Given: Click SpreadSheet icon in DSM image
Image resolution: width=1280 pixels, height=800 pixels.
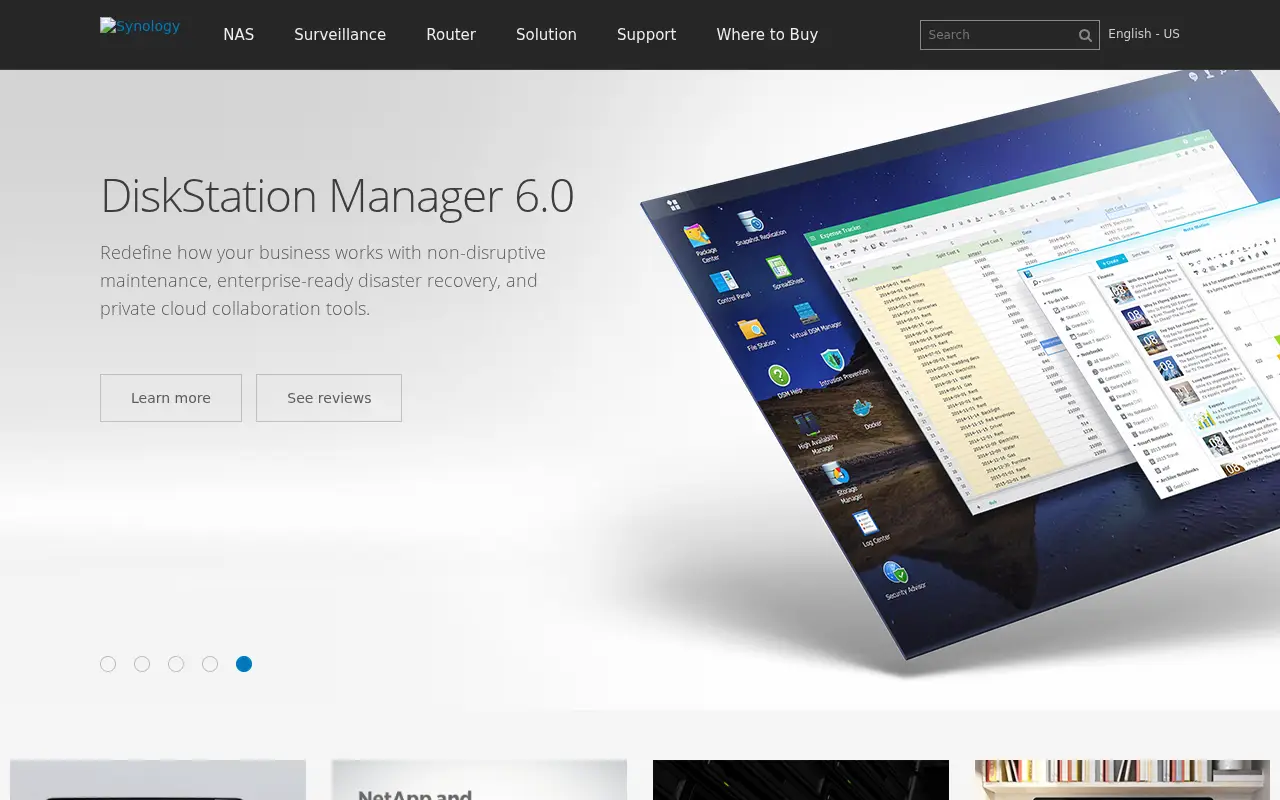Looking at the screenshot, I should coord(779,269).
